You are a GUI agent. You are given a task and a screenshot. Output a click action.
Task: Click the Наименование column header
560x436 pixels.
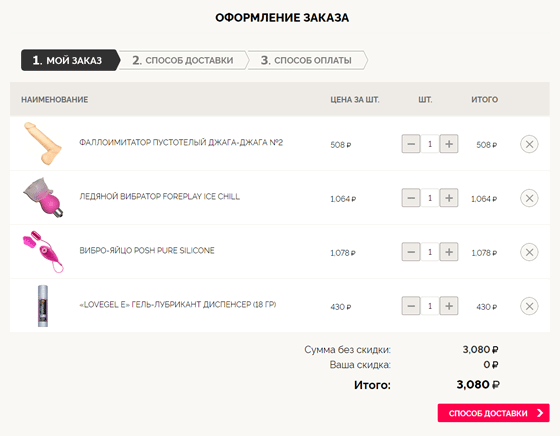tap(55, 100)
